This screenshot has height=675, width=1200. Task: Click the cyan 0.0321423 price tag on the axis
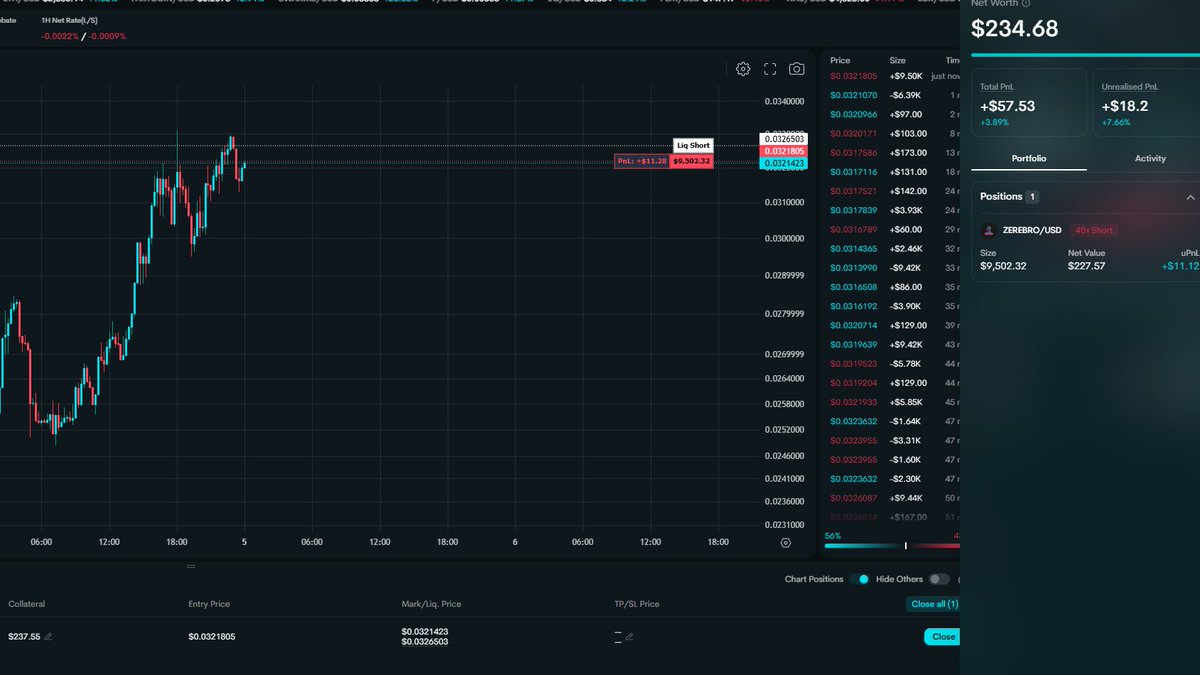click(x=785, y=163)
